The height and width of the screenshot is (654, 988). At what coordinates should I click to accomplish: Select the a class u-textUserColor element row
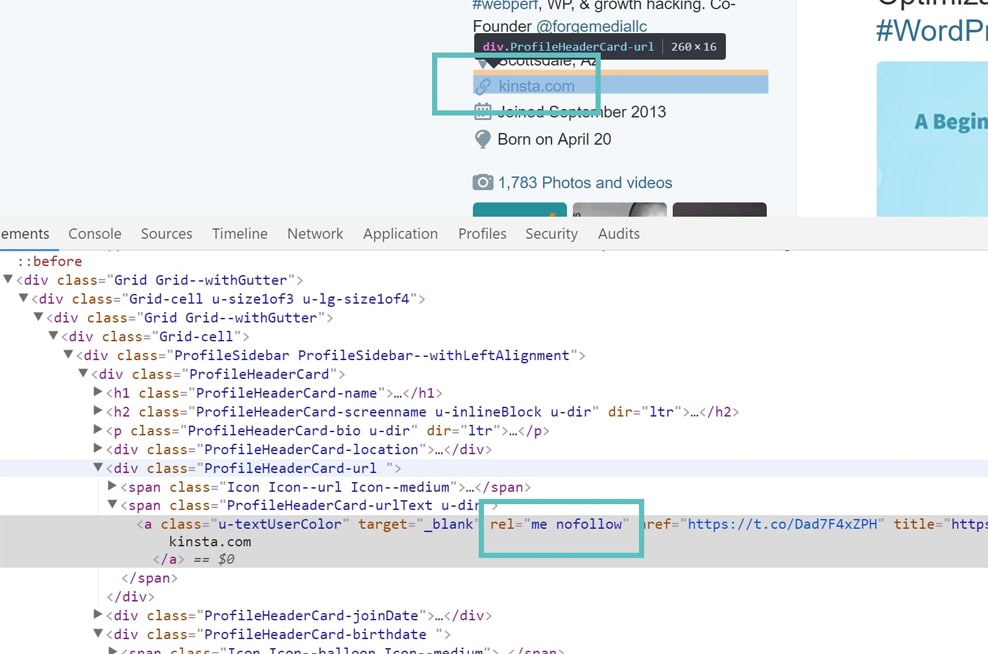(494, 524)
